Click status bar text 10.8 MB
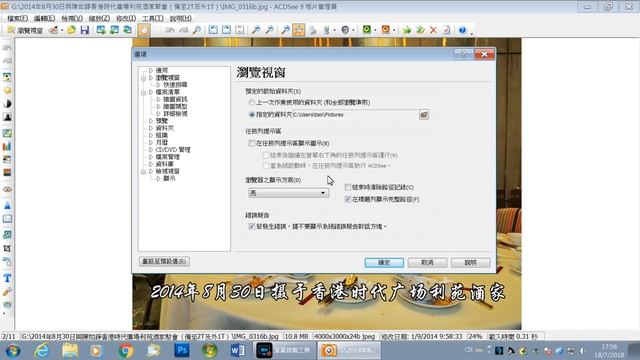The image size is (640, 360). point(296,336)
